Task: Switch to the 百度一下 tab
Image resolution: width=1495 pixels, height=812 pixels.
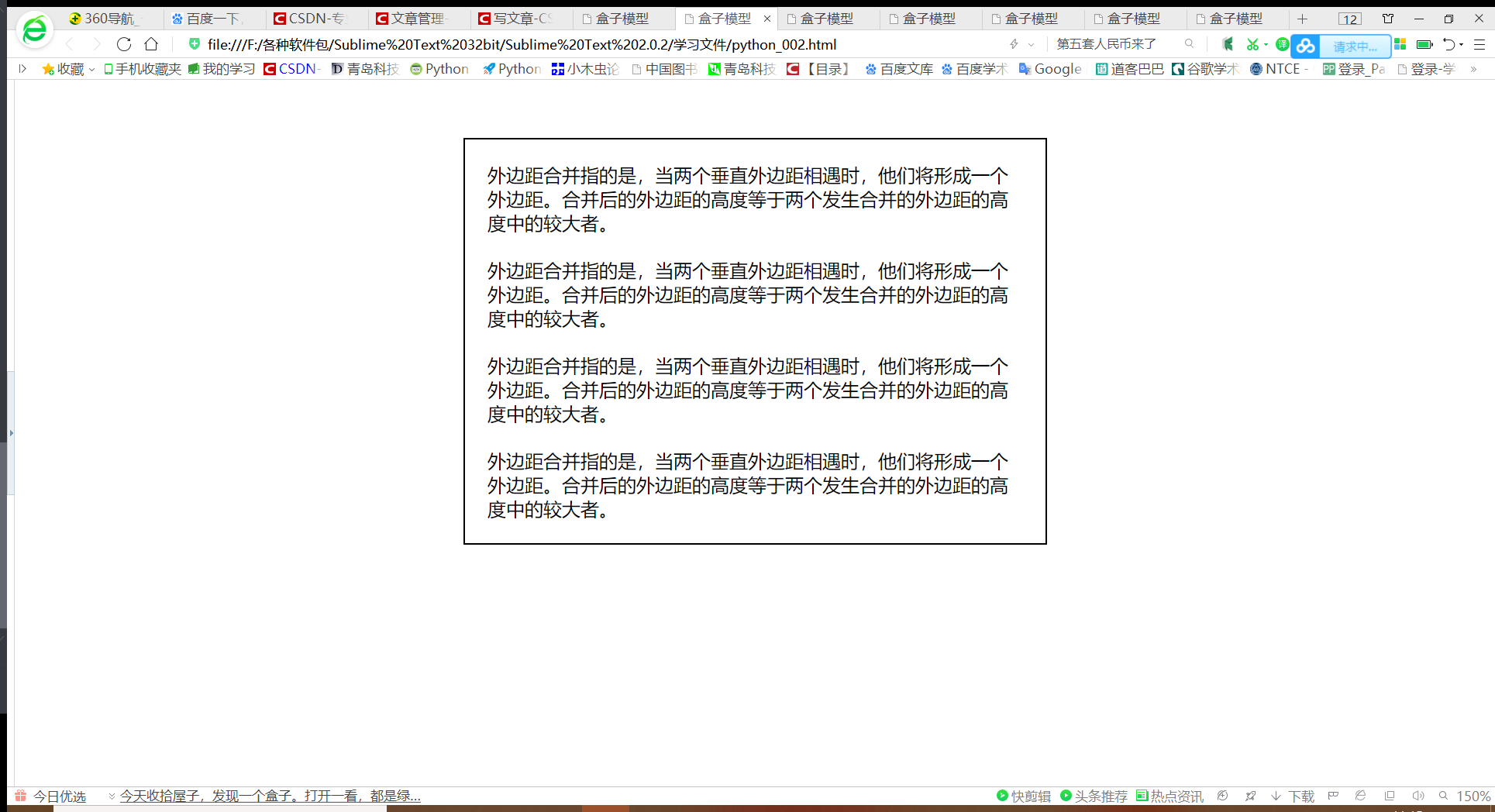Action: click(209, 18)
